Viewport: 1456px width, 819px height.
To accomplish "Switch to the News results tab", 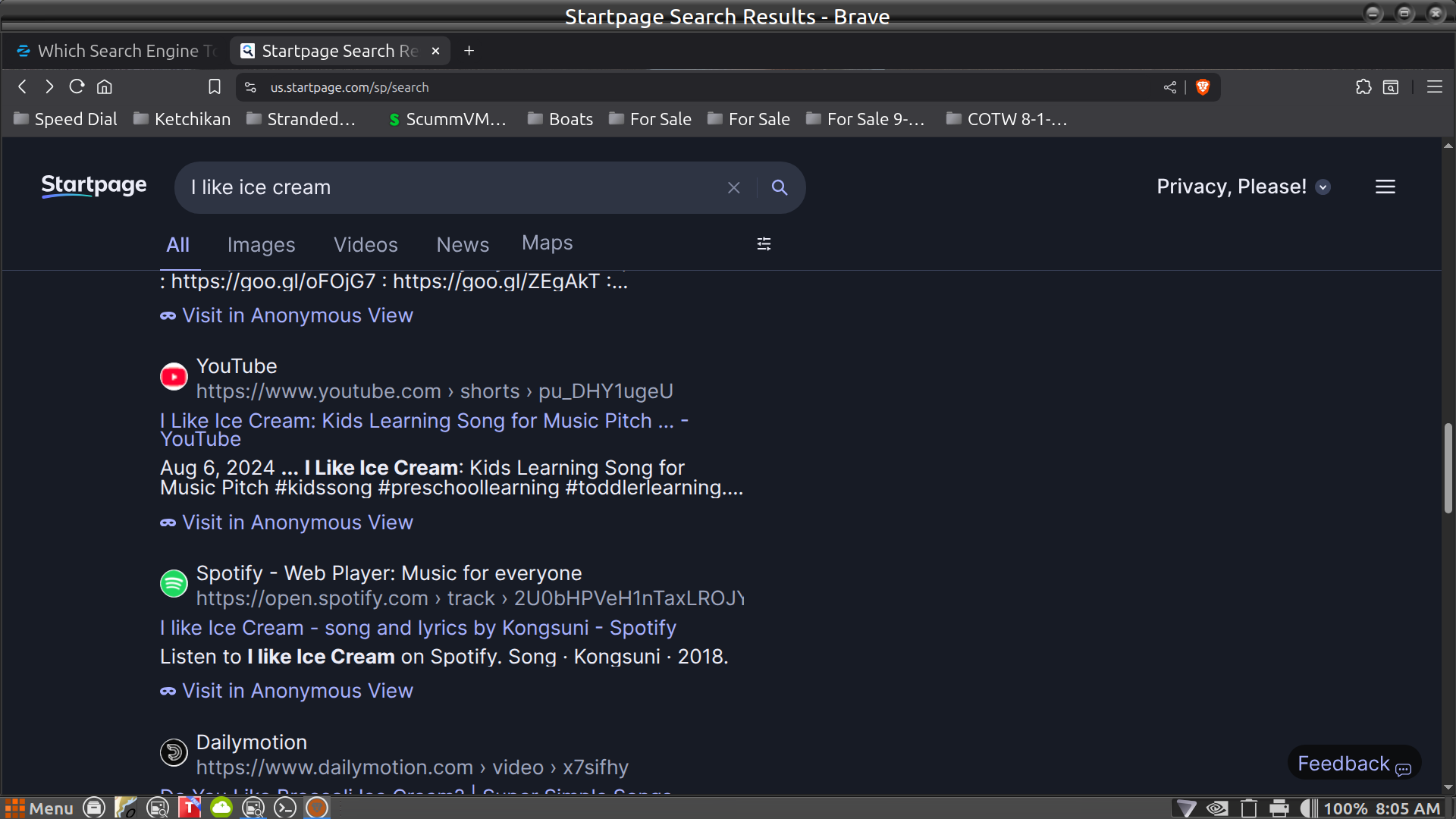I will coord(463,245).
